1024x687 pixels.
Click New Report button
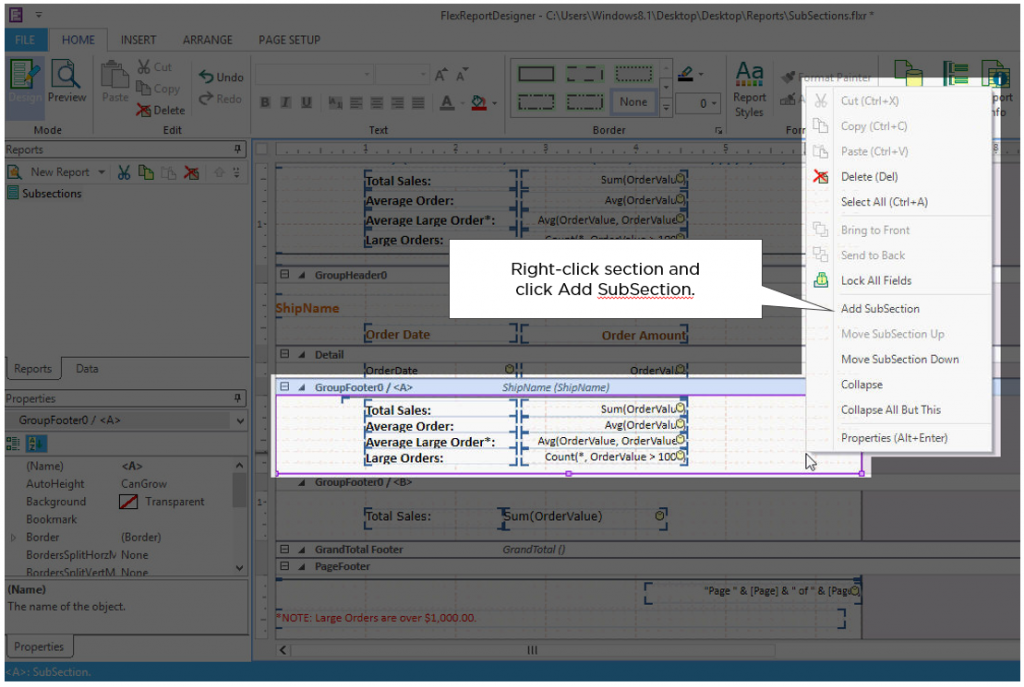49,172
